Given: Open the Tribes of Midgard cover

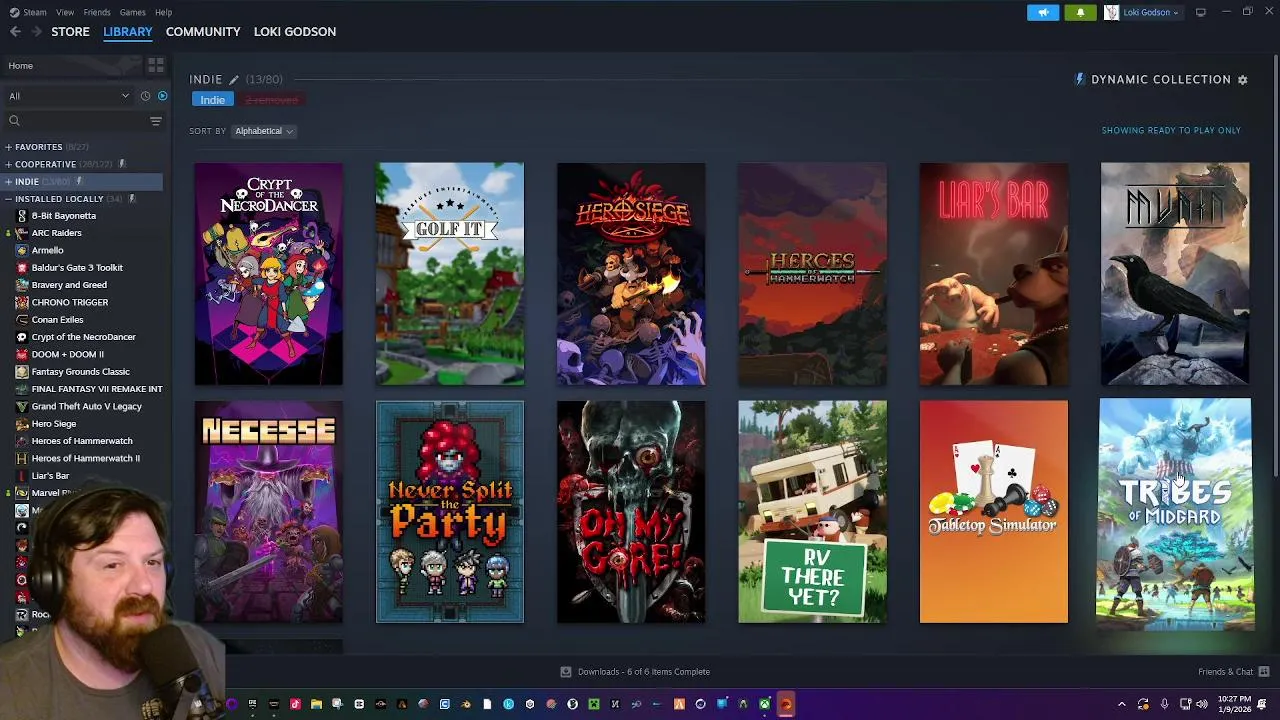Looking at the screenshot, I should 1175,514.
